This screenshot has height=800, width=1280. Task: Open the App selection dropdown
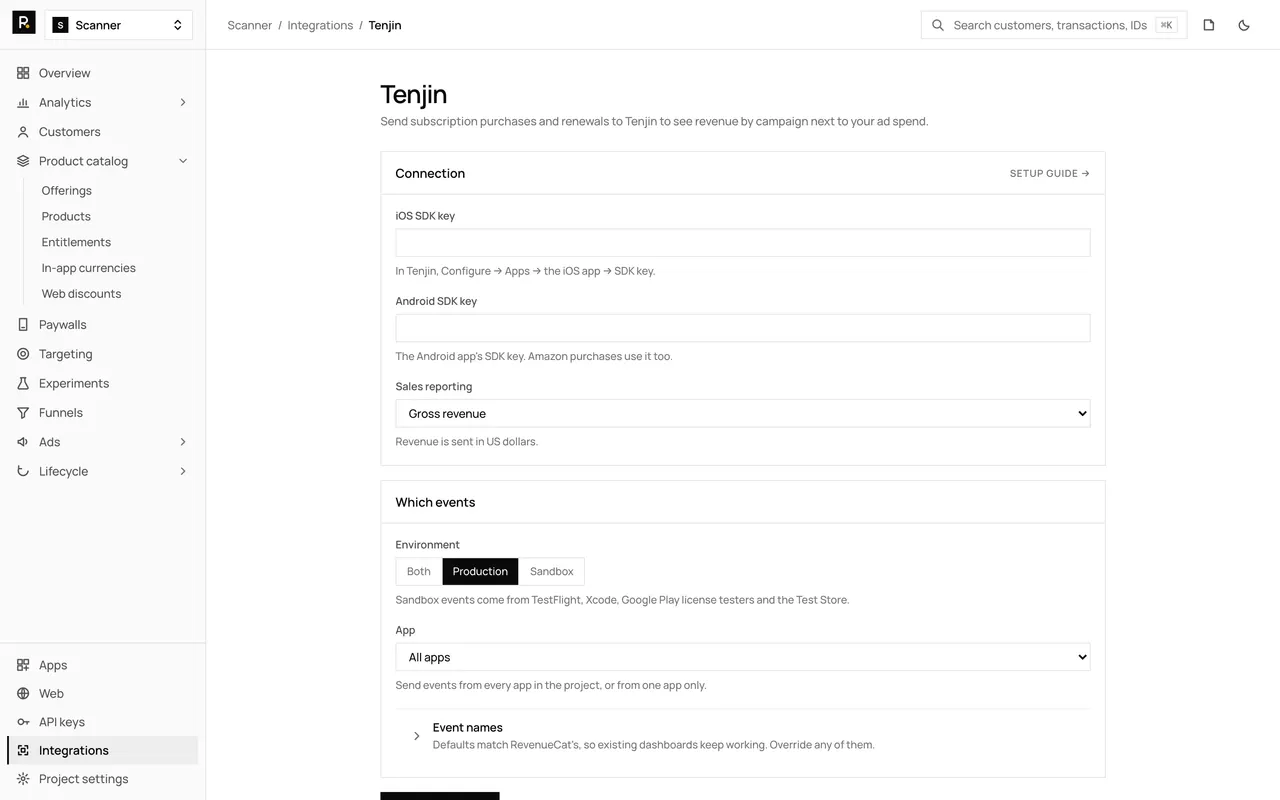click(x=743, y=657)
